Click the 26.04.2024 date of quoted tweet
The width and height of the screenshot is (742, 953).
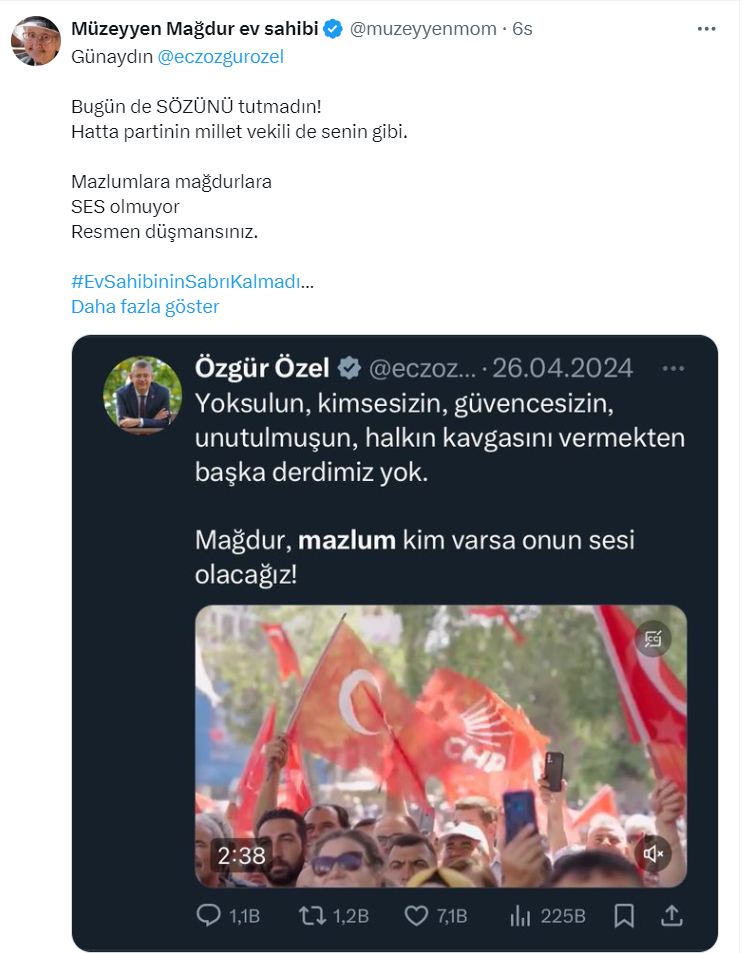[x=563, y=368]
